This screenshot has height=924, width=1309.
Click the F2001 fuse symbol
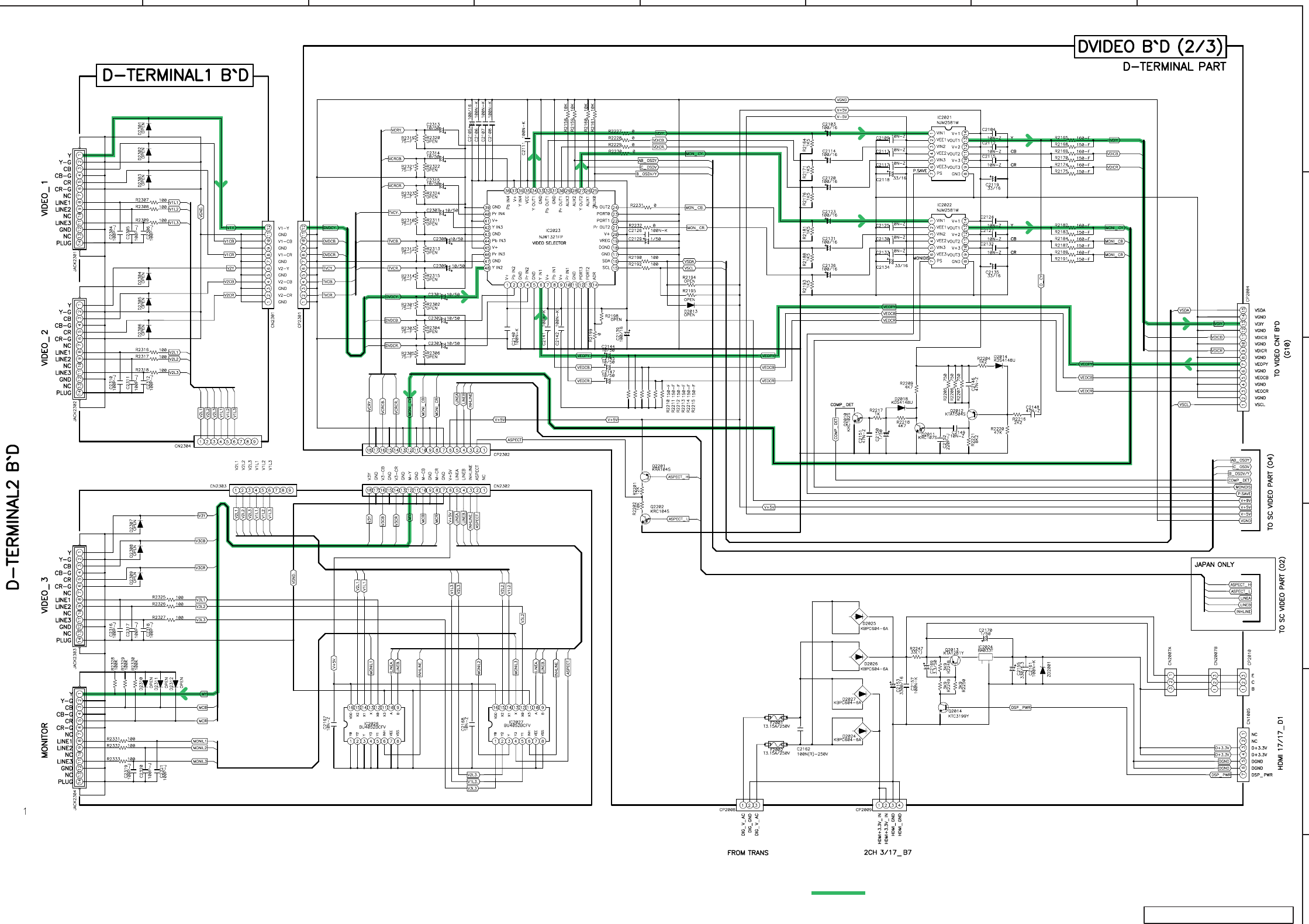pos(776,717)
